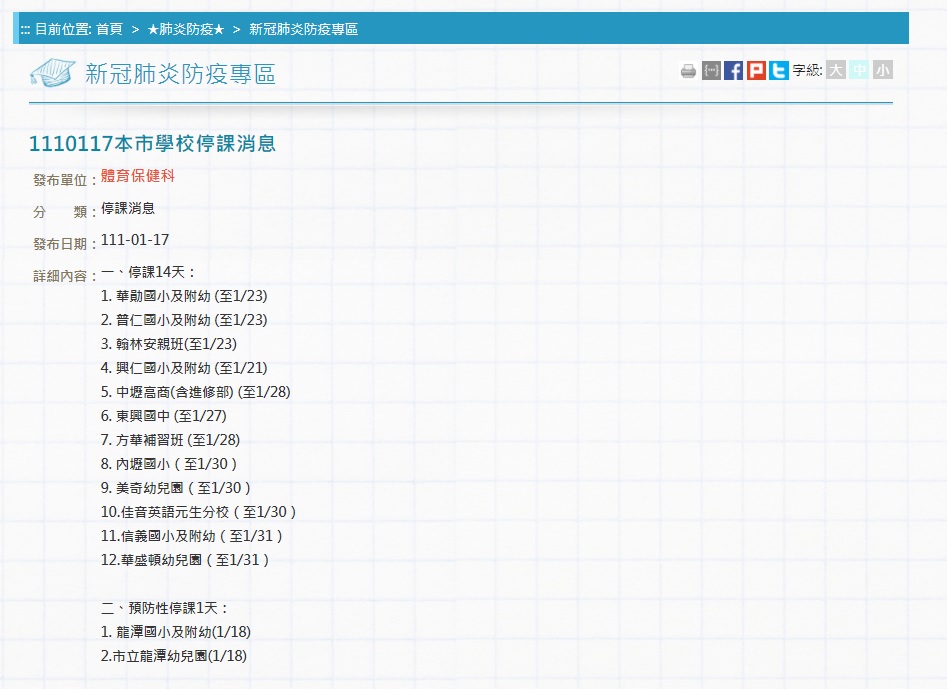This screenshot has height=689, width=947.
Task: Click the 體育保健科 publishing unit link
Action: tap(138, 176)
